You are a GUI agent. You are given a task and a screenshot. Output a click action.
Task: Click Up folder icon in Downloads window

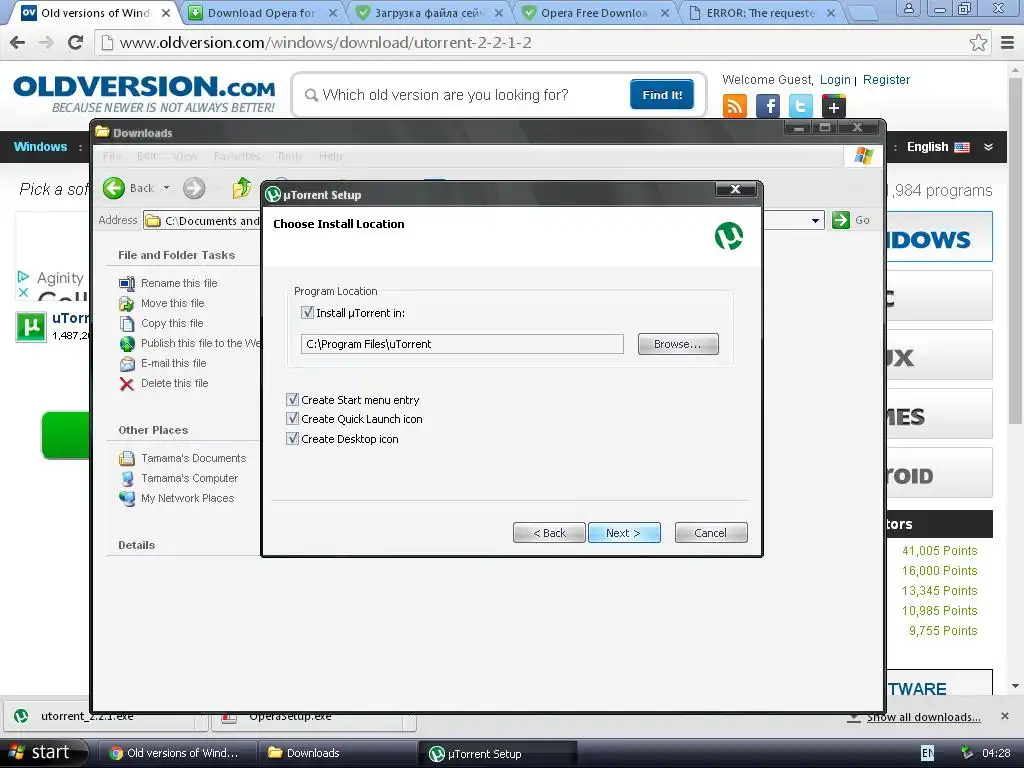click(242, 188)
